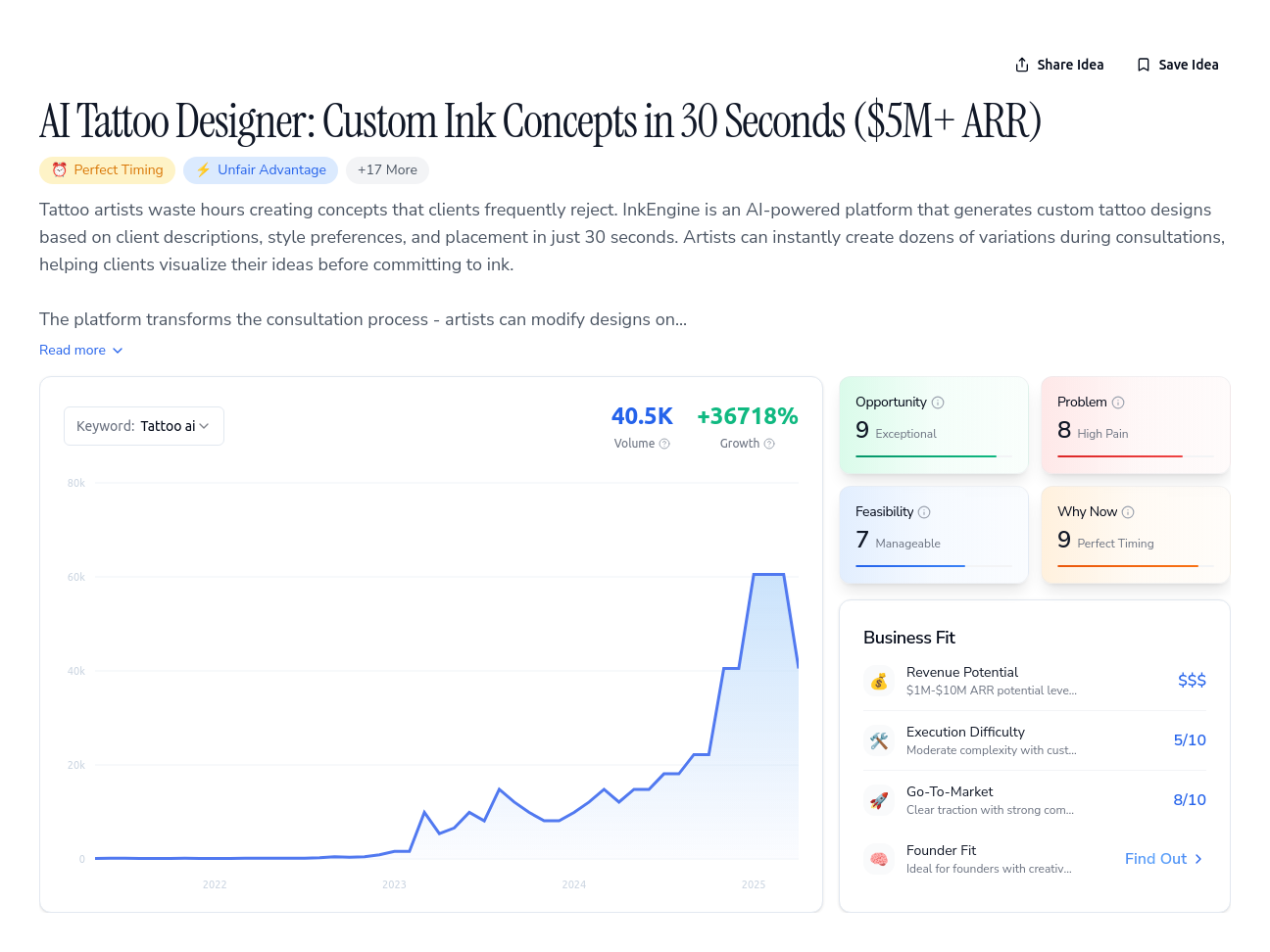The width and height of the screenshot is (1270, 952).
Task: Click the $$$ revenue rating
Action: click(1192, 681)
